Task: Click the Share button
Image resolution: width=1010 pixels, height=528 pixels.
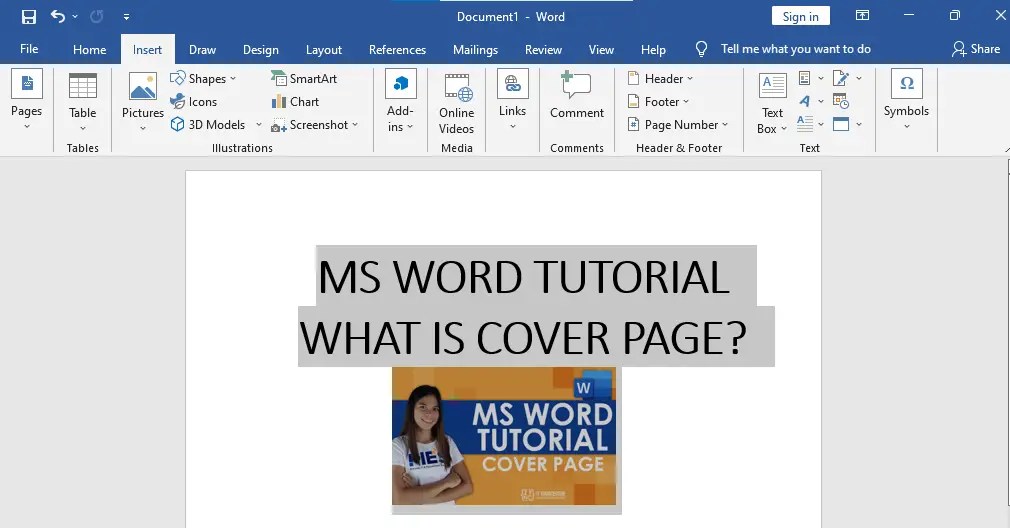Action: [x=976, y=49]
